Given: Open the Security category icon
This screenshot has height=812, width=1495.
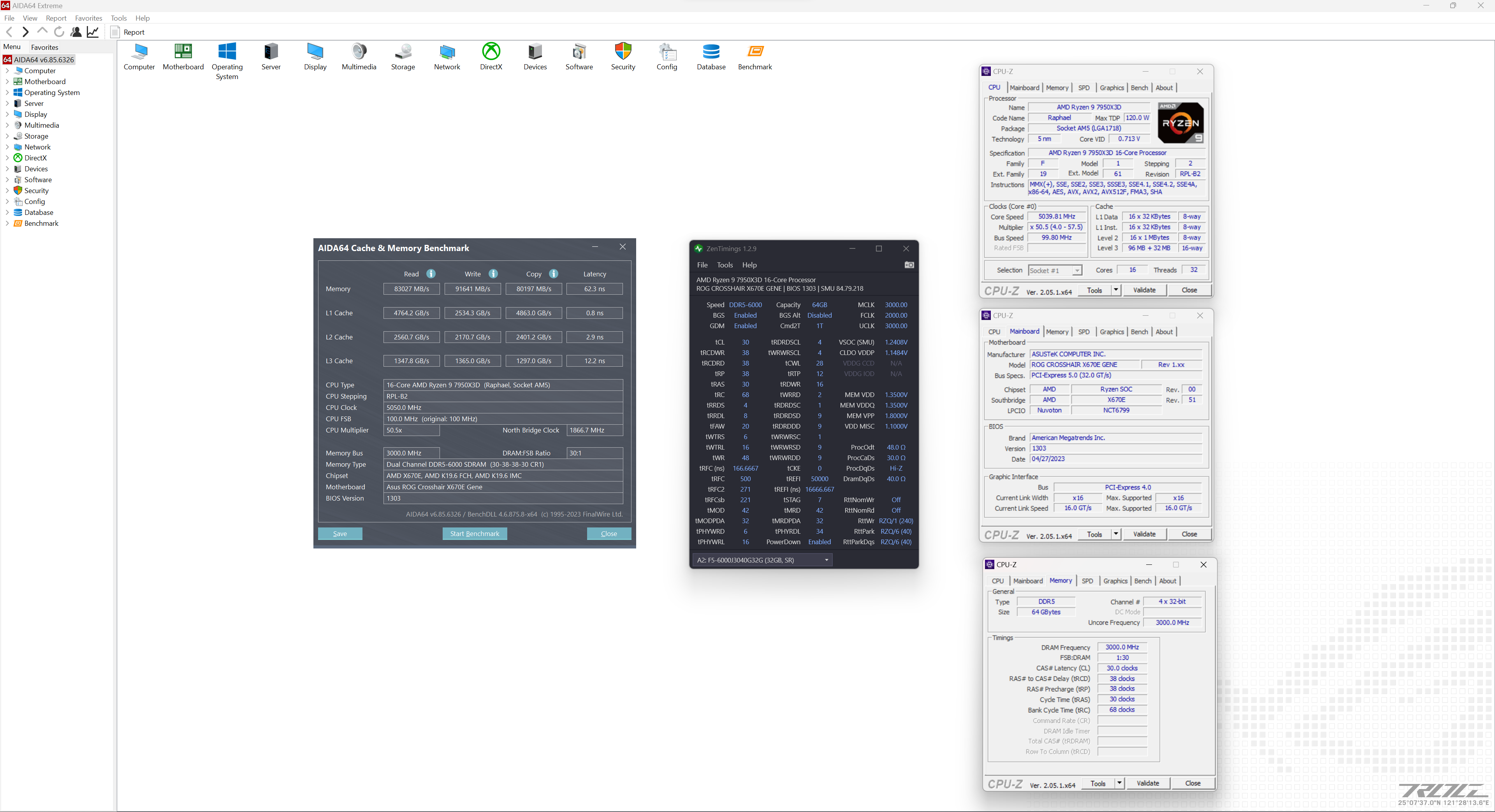Looking at the screenshot, I should pos(623,57).
